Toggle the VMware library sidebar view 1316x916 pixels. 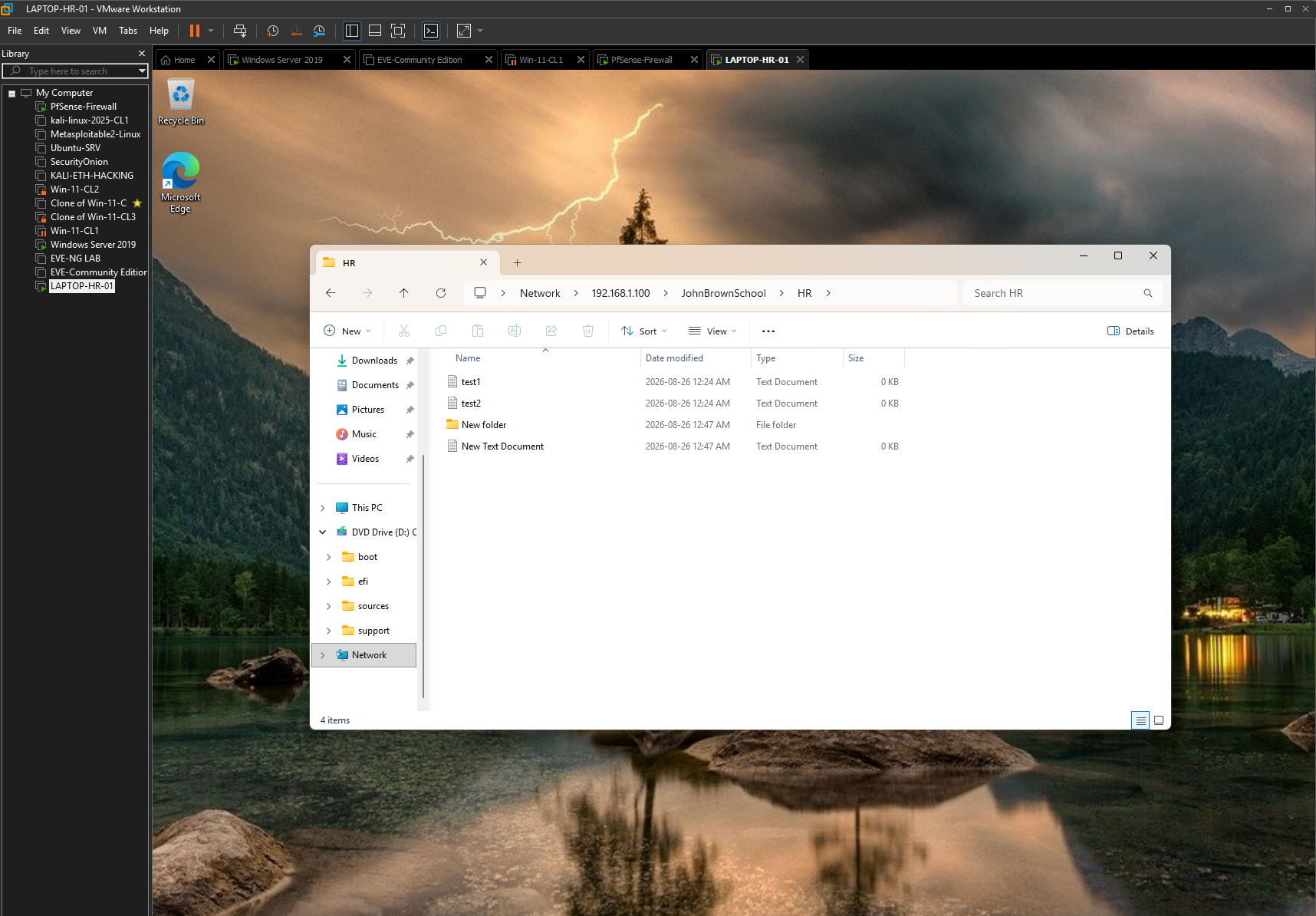352,31
